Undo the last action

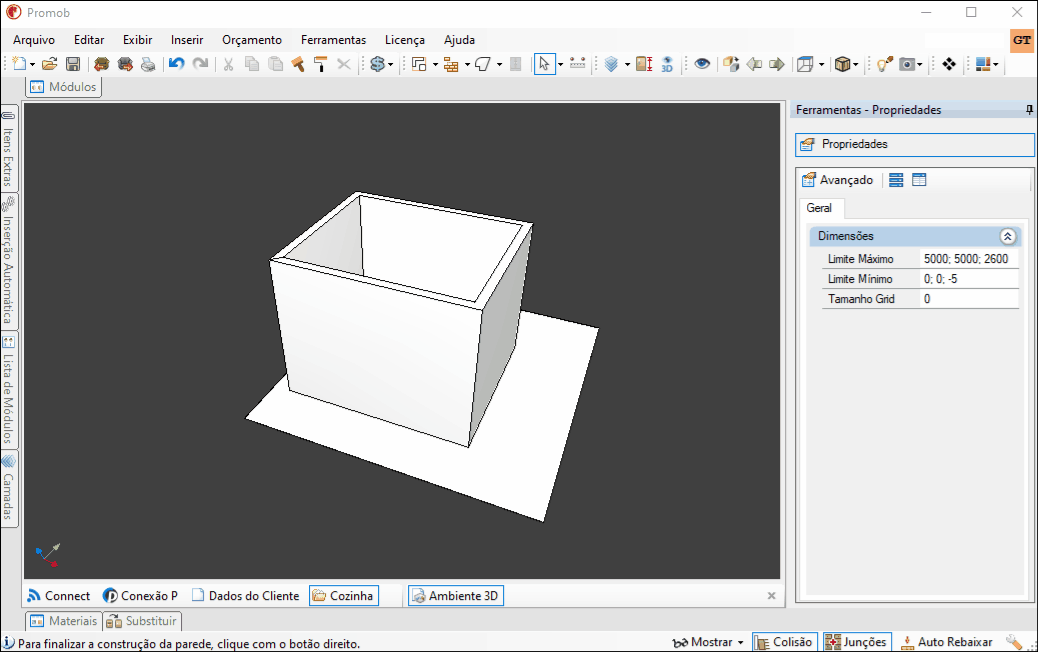(x=176, y=64)
